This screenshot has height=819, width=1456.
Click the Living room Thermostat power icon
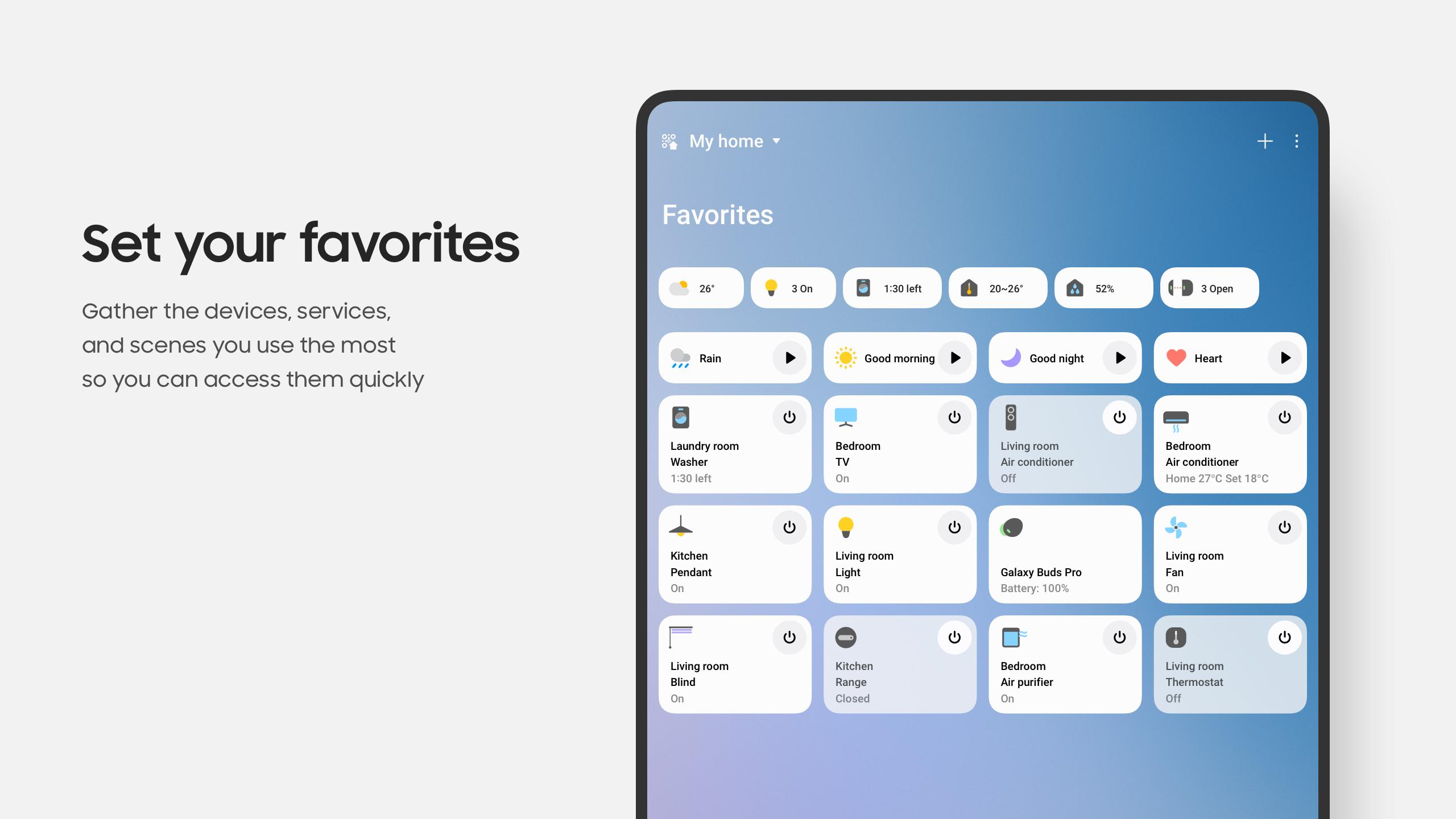tap(1284, 637)
